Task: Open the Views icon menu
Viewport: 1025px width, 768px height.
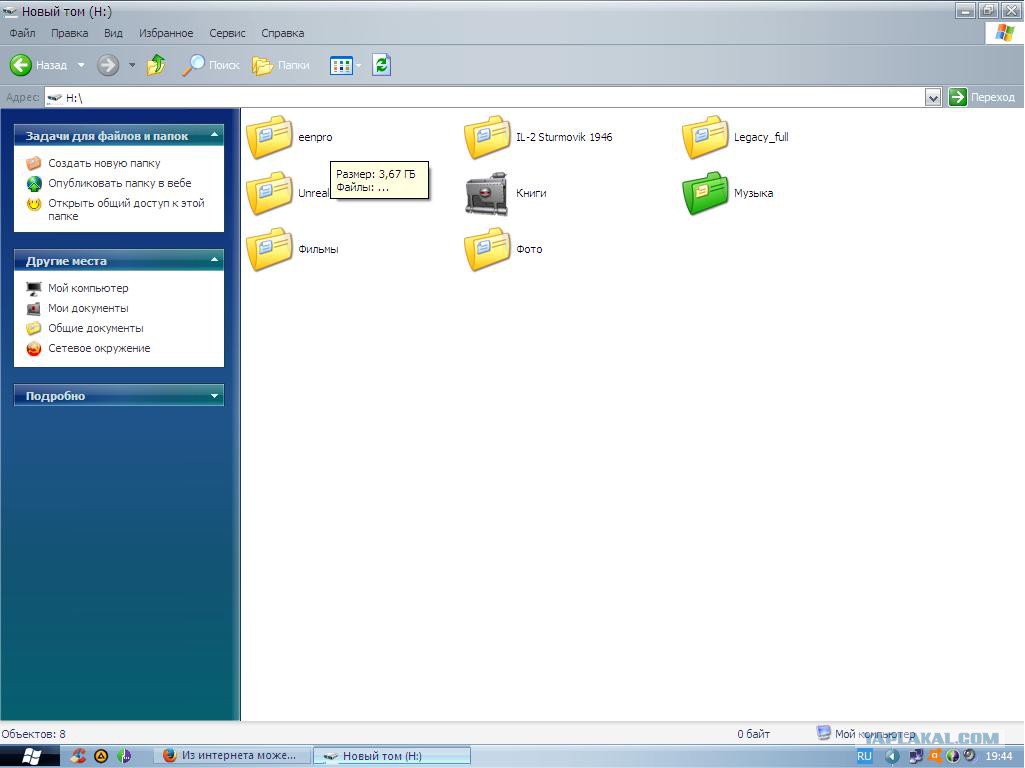Action: click(341, 65)
